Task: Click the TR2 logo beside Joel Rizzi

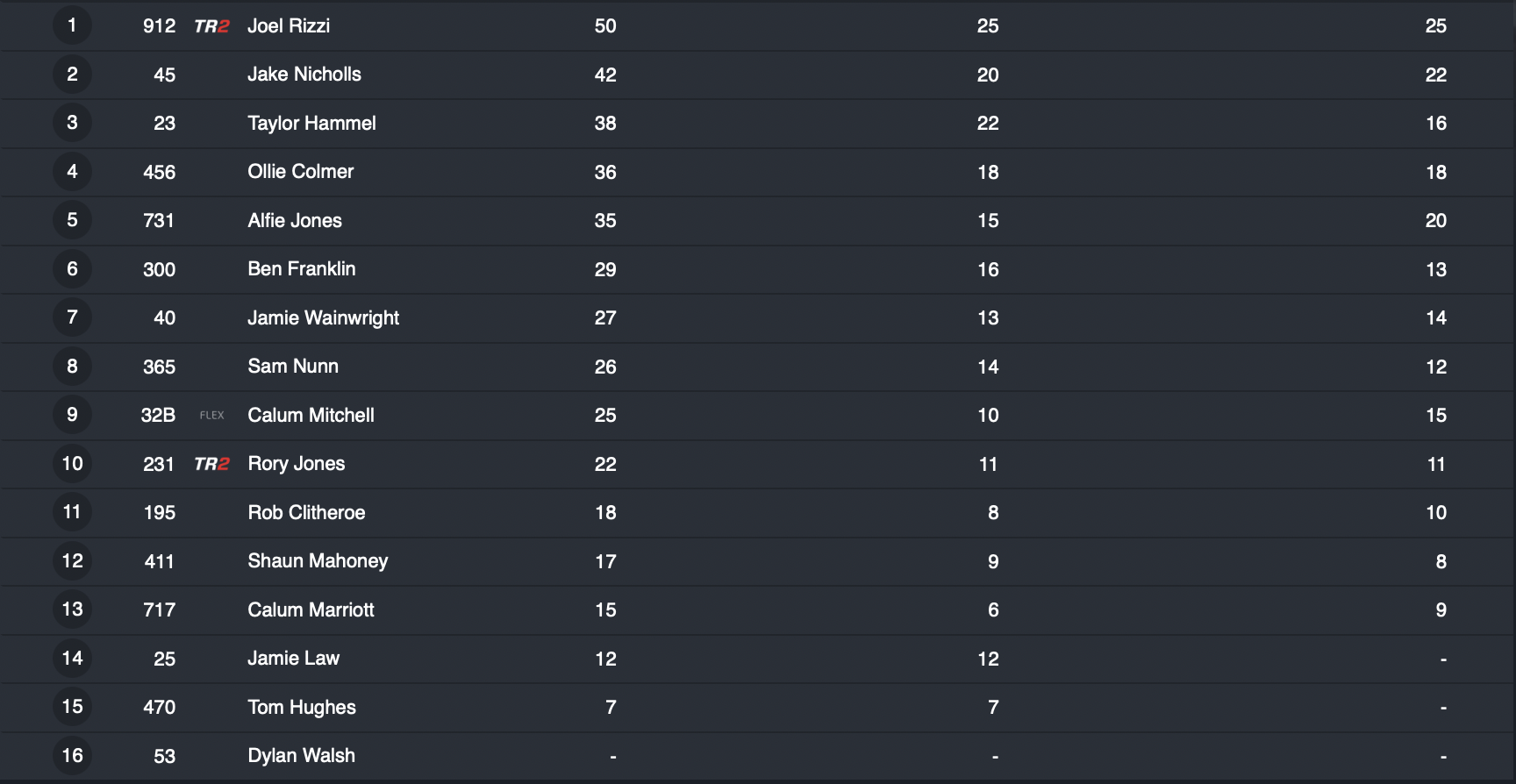Action: (x=211, y=26)
